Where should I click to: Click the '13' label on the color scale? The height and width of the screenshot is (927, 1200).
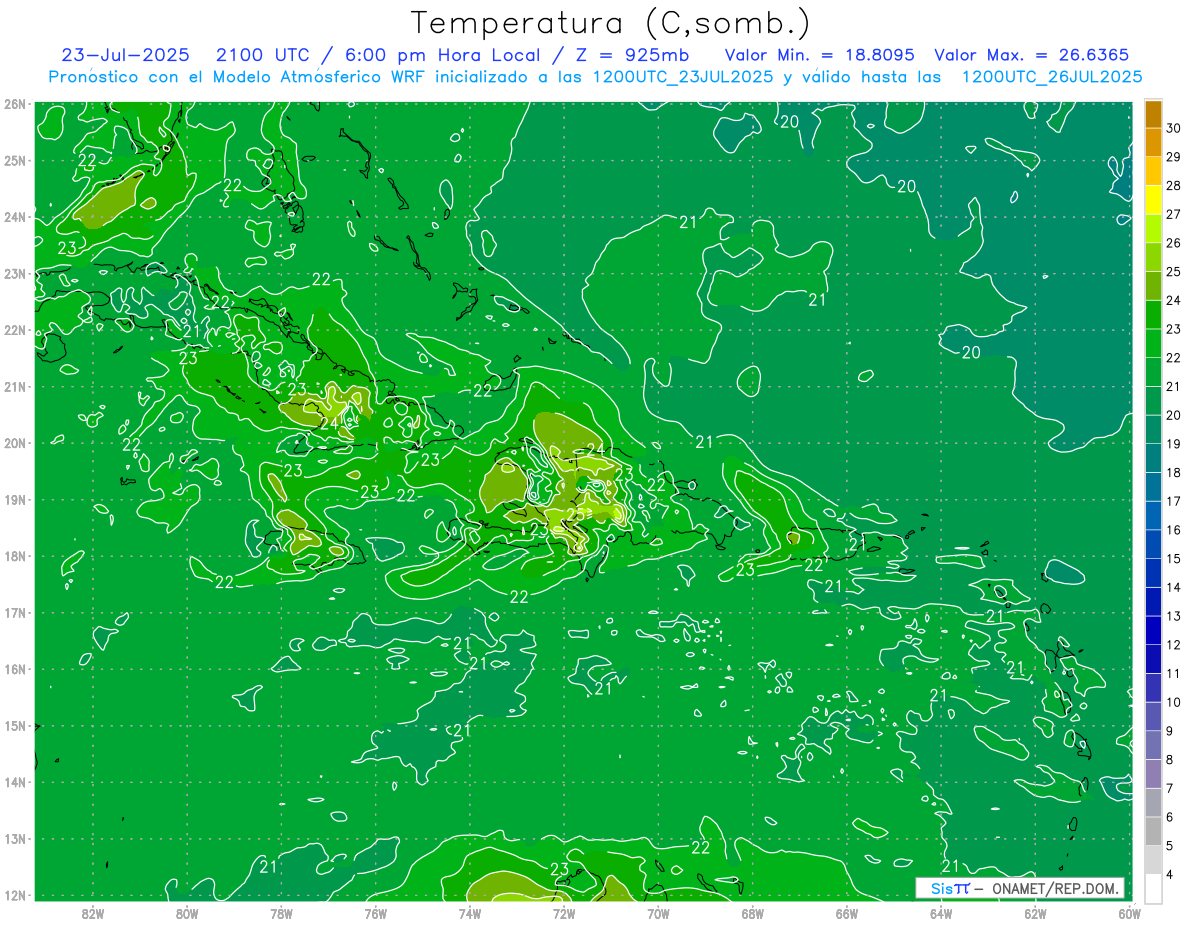point(1174,616)
